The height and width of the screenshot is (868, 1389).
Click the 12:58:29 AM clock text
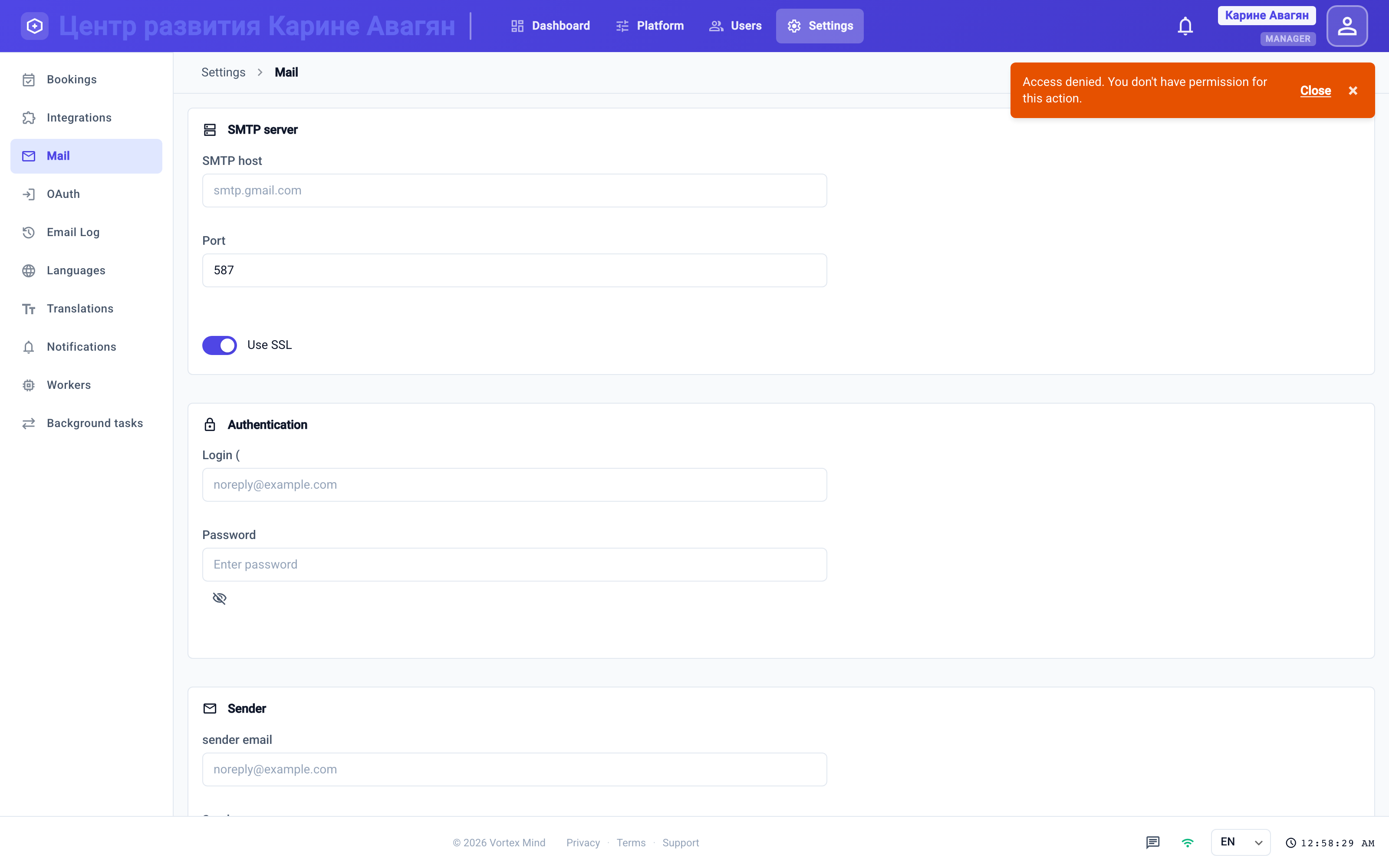[1337, 843]
